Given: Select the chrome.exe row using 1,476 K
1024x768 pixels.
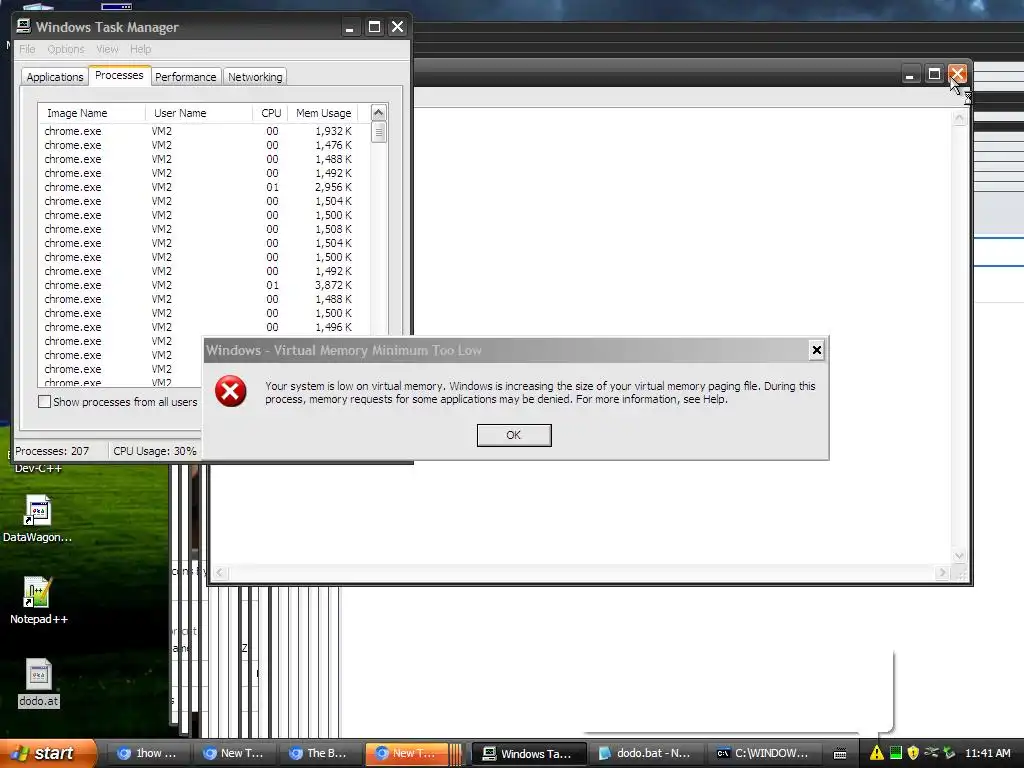Looking at the screenshot, I should (x=199, y=145).
